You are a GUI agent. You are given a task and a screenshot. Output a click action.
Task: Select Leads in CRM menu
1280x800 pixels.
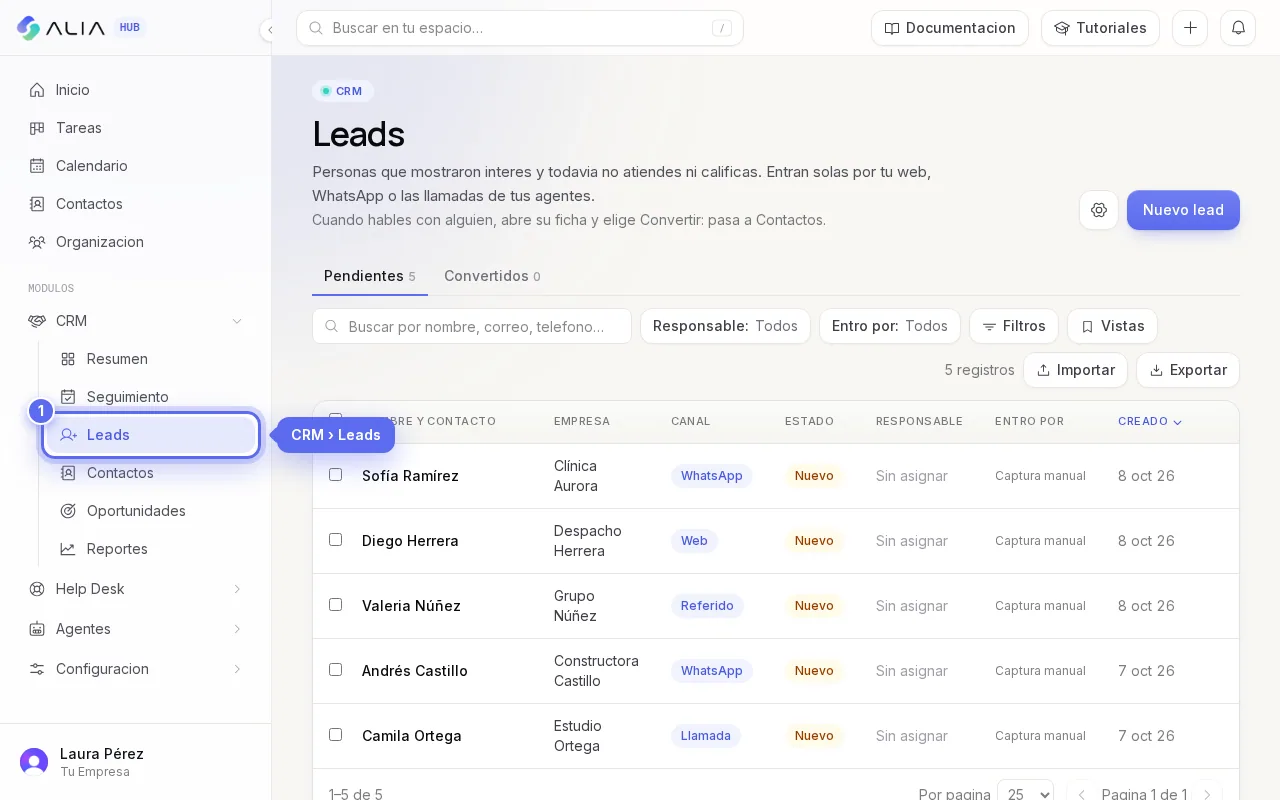click(x=151, y=435)
